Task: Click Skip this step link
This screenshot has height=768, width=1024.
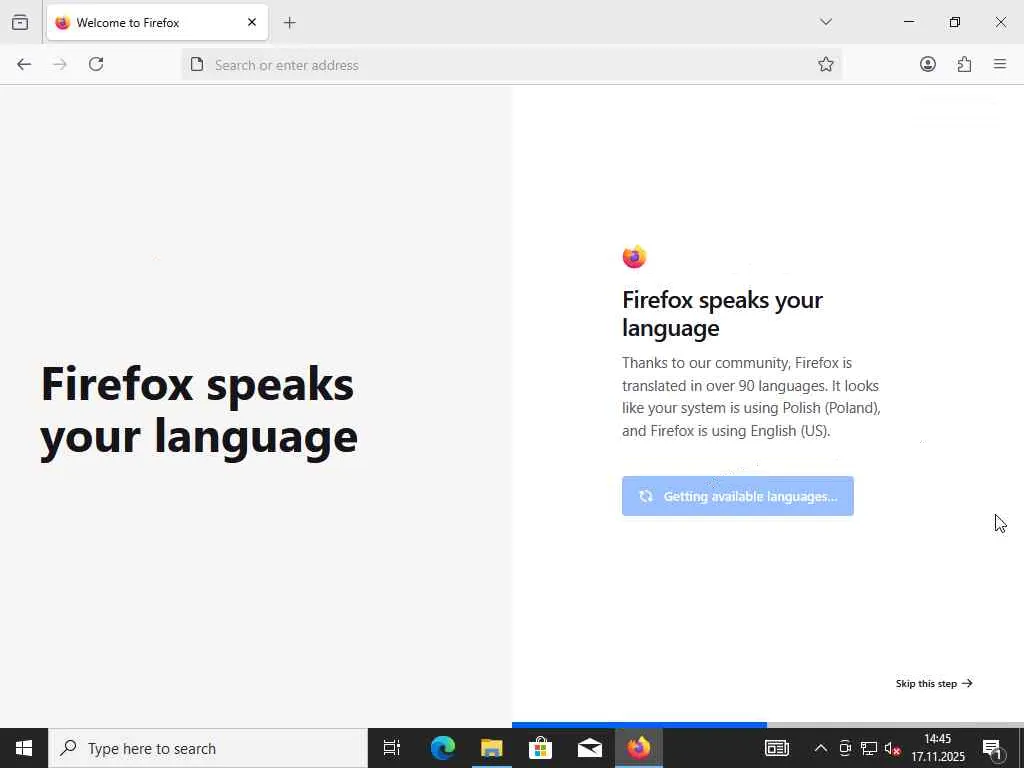Action: [x=934, y=683]
